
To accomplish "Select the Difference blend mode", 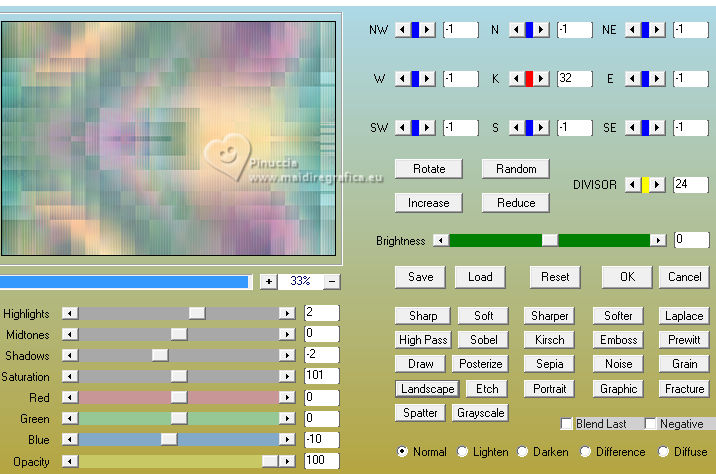I will click(x=585, y=452).
